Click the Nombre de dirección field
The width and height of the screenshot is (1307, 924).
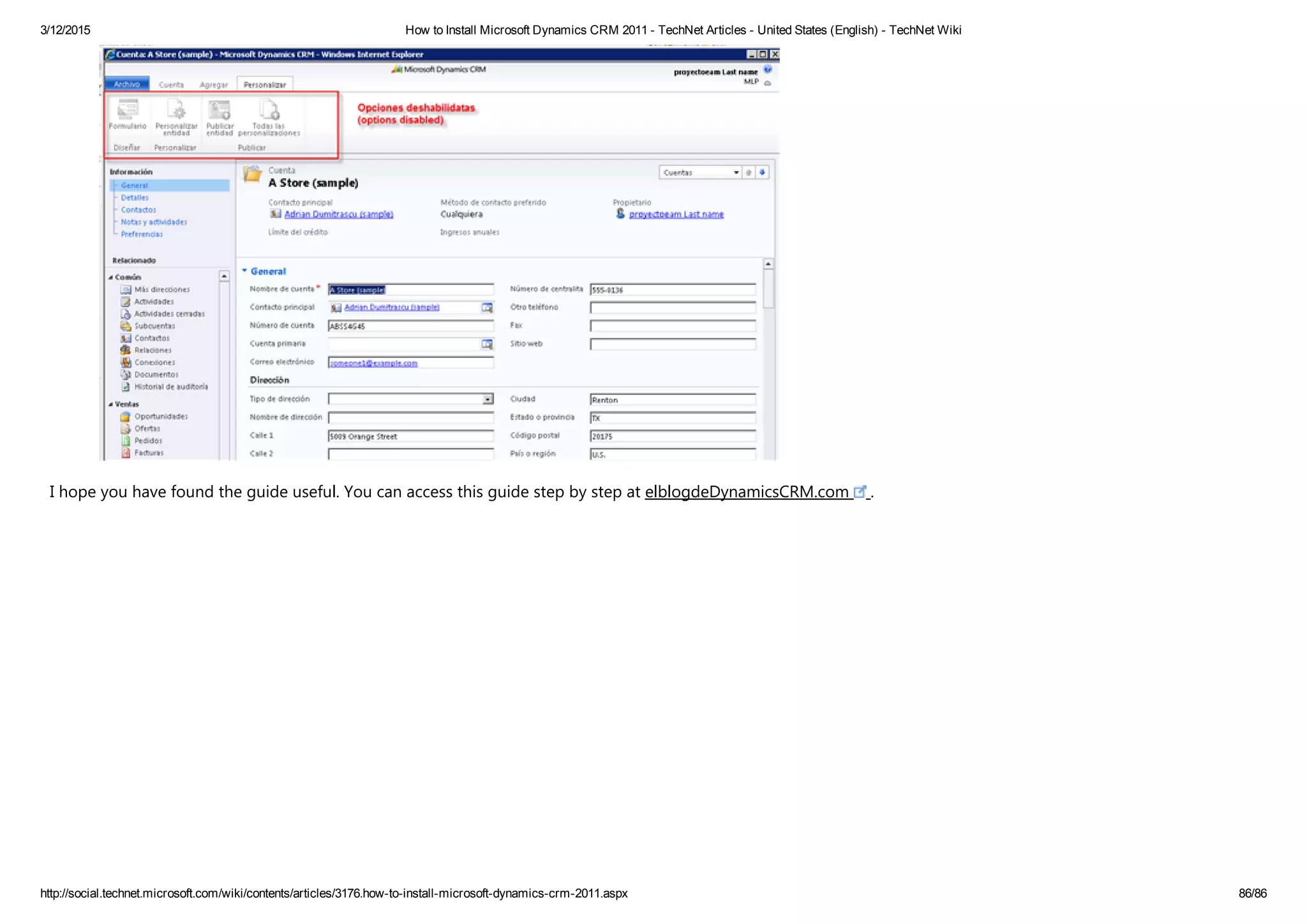[x=411, y=418]
